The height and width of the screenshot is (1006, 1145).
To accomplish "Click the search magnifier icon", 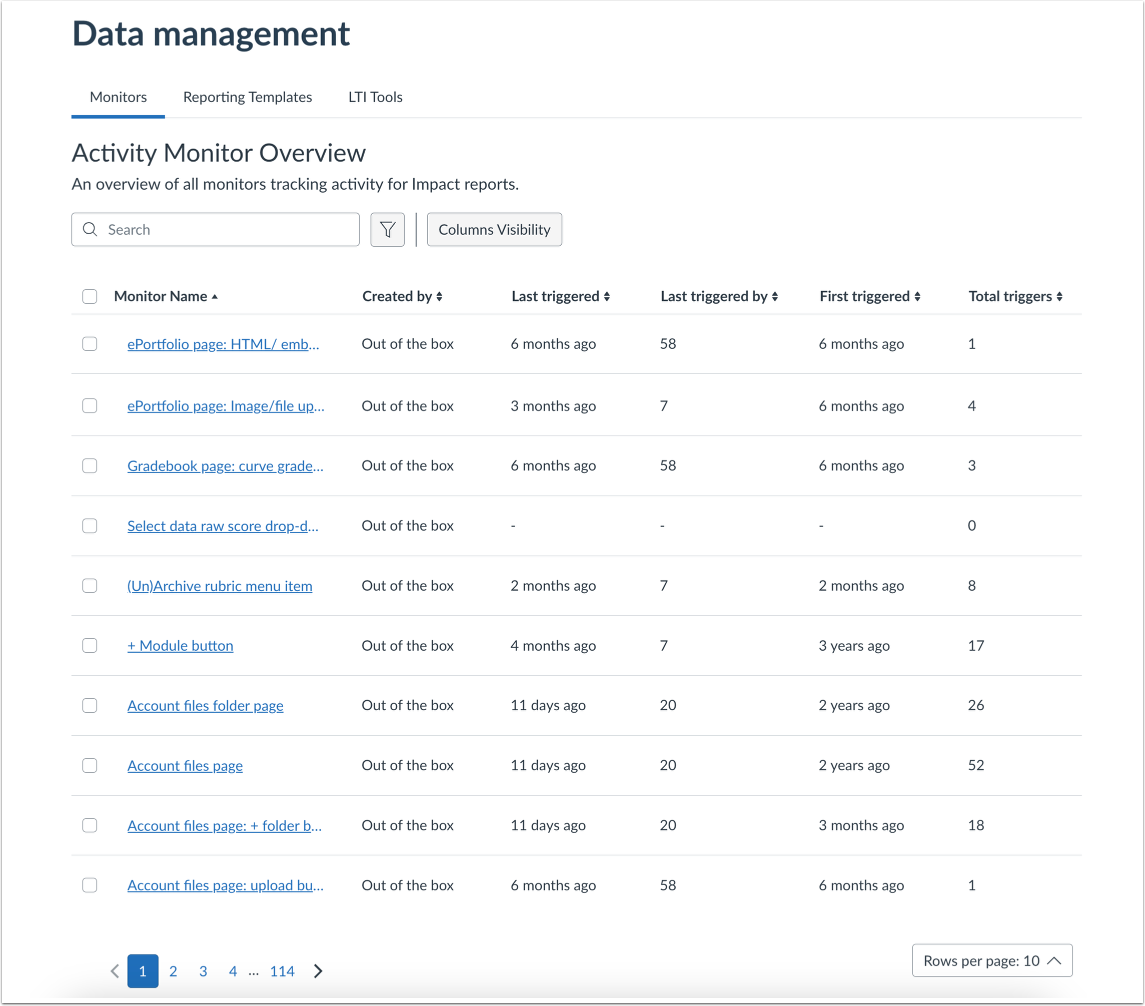I will coord(91,230).
